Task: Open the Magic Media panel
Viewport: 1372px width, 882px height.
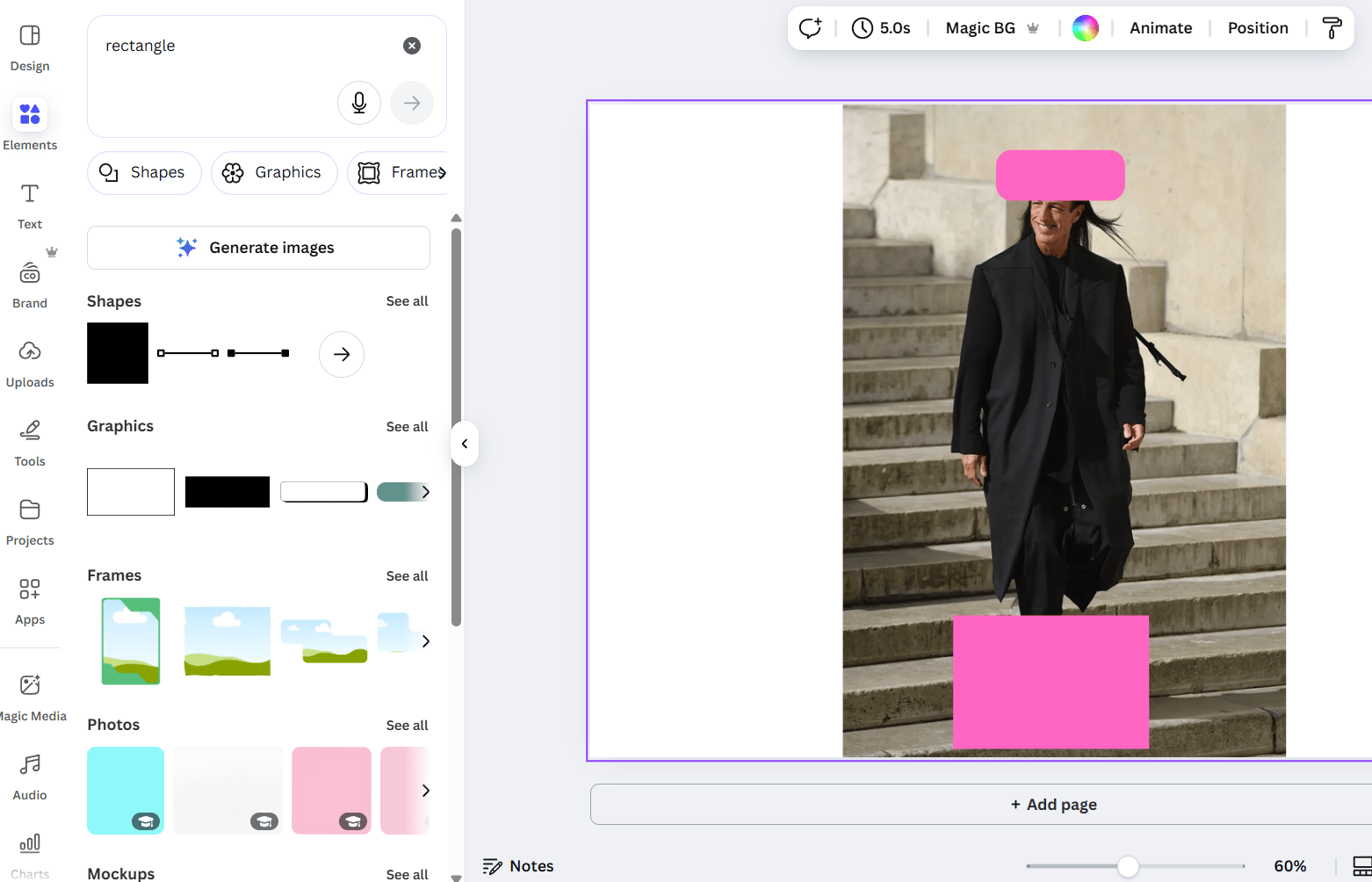Action: [x=30, y=698]
